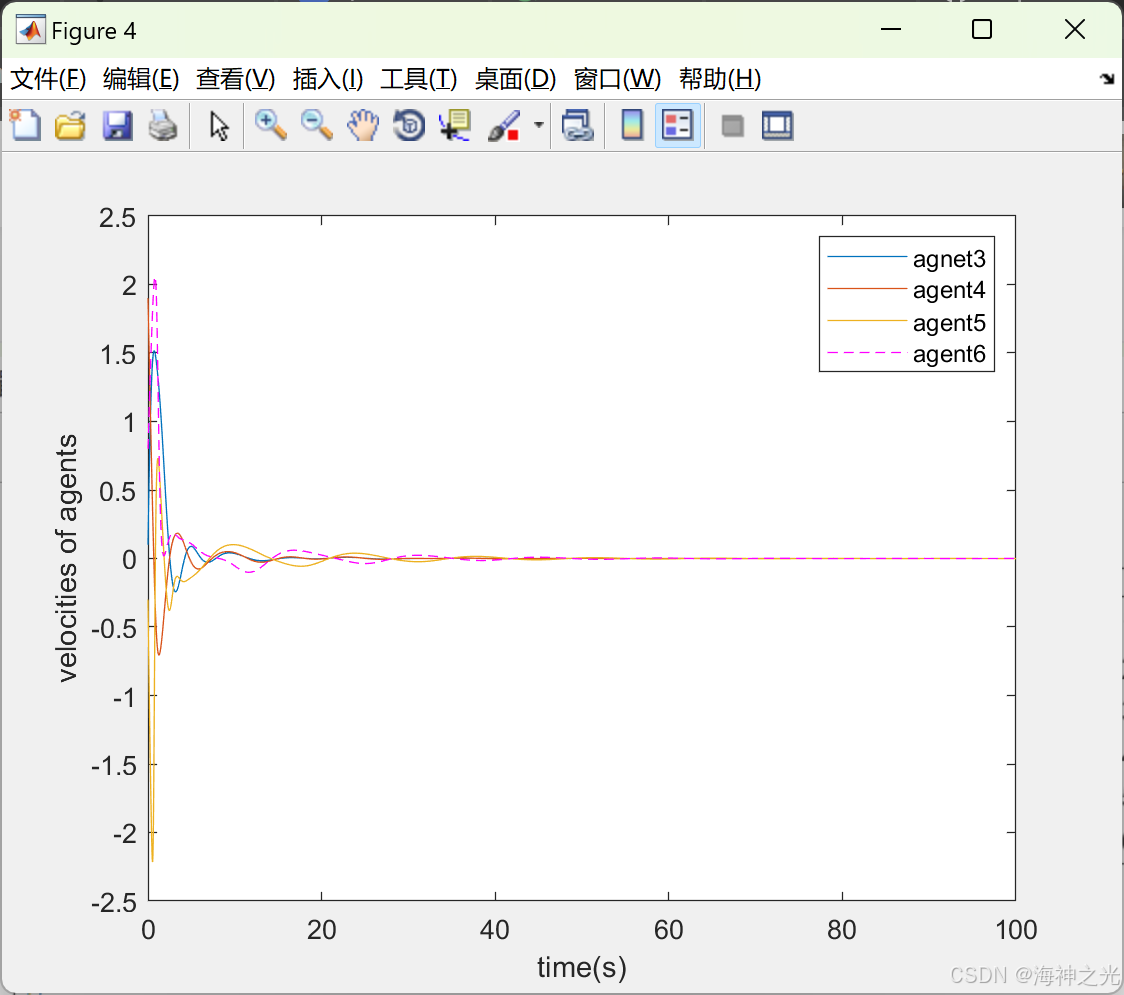This screenshot has width=1124, height=995.
Task: Click the Link Plot icon
Action: (578, 125)
